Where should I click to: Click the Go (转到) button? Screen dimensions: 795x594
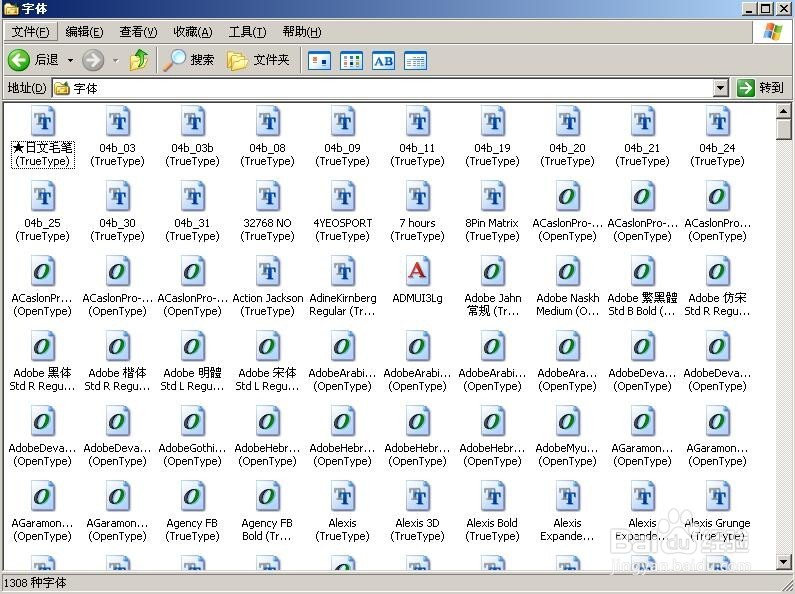(x=760, y=88)
